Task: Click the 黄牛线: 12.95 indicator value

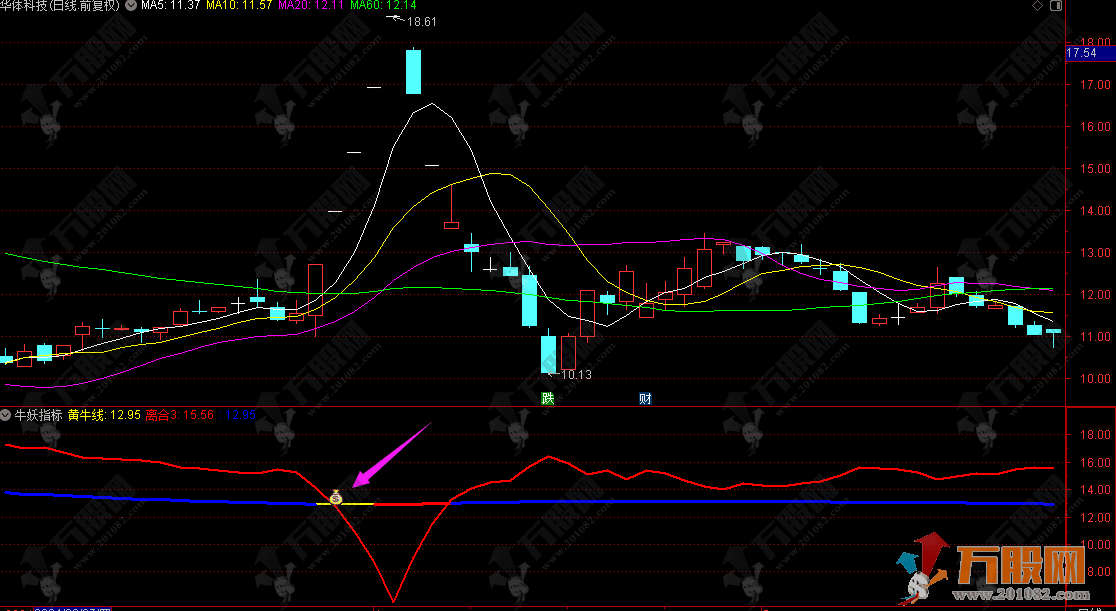Action: point(105,414)
